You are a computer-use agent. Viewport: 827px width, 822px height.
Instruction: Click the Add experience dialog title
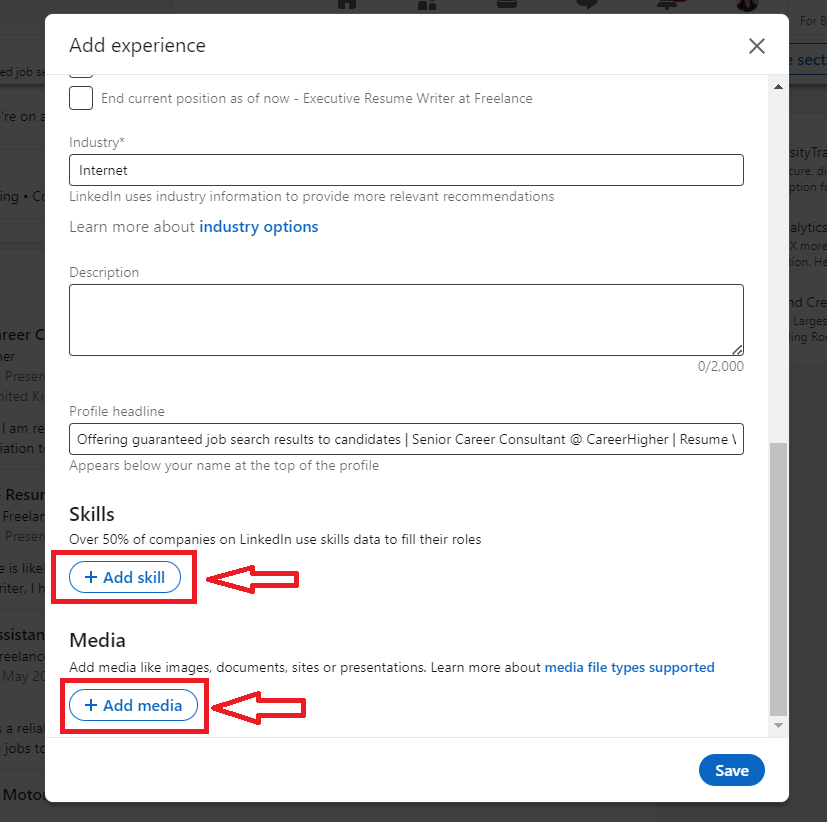[x=138, y=45]
